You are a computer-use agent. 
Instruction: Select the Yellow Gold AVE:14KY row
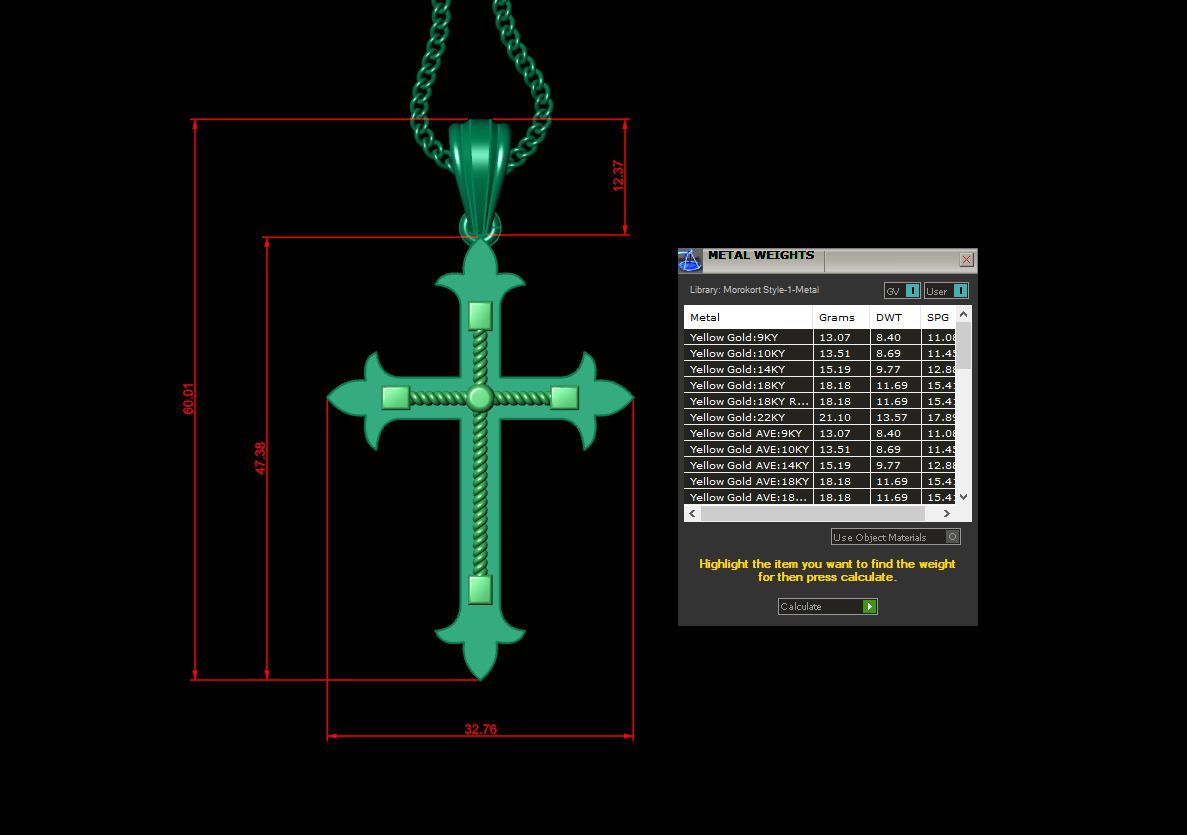pos(820,465)
